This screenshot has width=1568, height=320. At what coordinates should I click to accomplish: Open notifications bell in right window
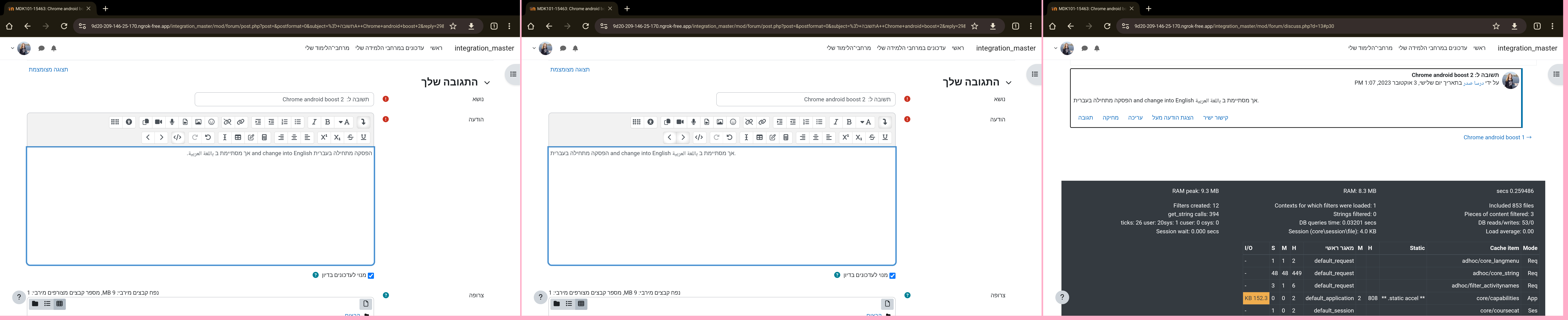point(1097,48)
